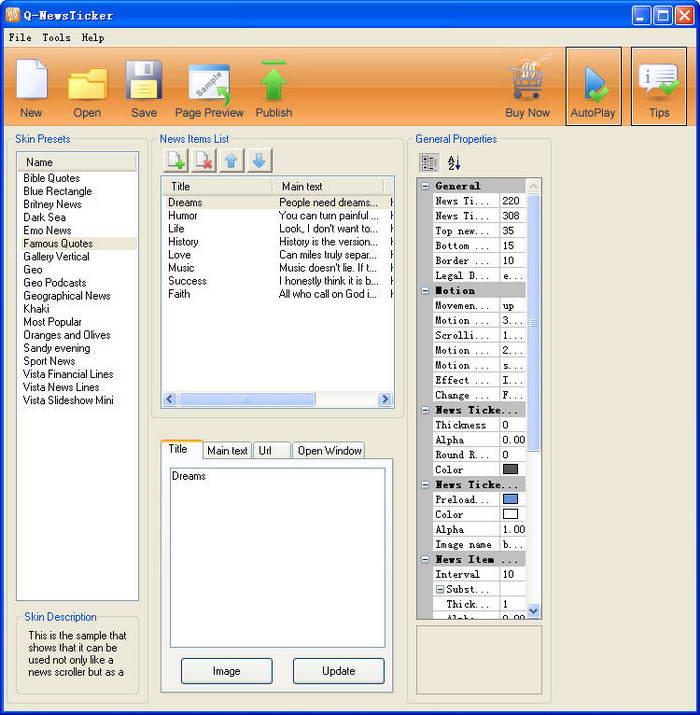Select the Music news item row
Viewport: 700px width, 715px height.
point(277,268)
